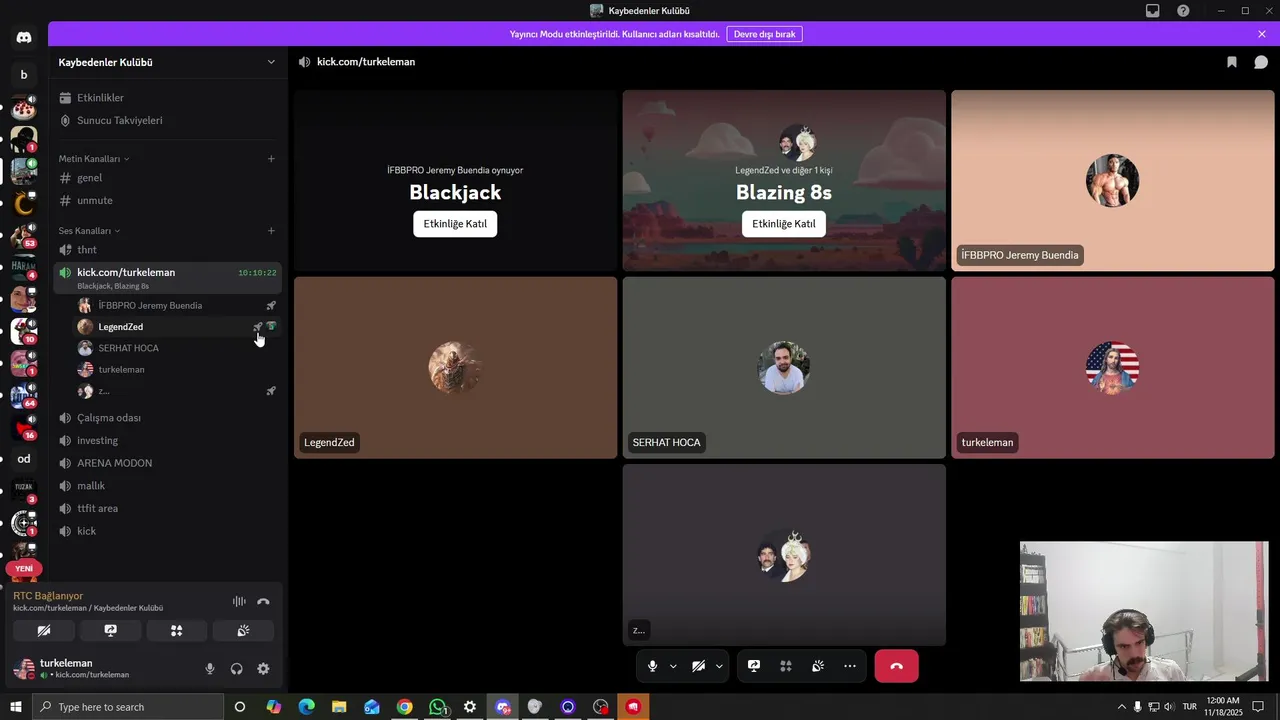Select the genel text channel
This screenshot has height=720, width=1280.
167,178
